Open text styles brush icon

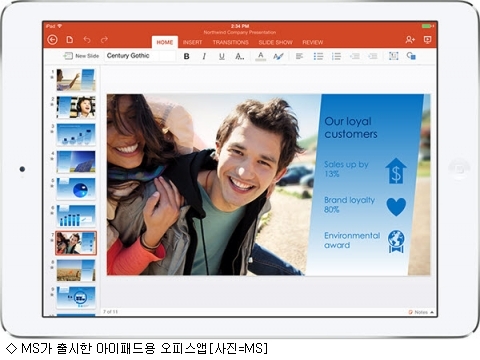[278, 56]
